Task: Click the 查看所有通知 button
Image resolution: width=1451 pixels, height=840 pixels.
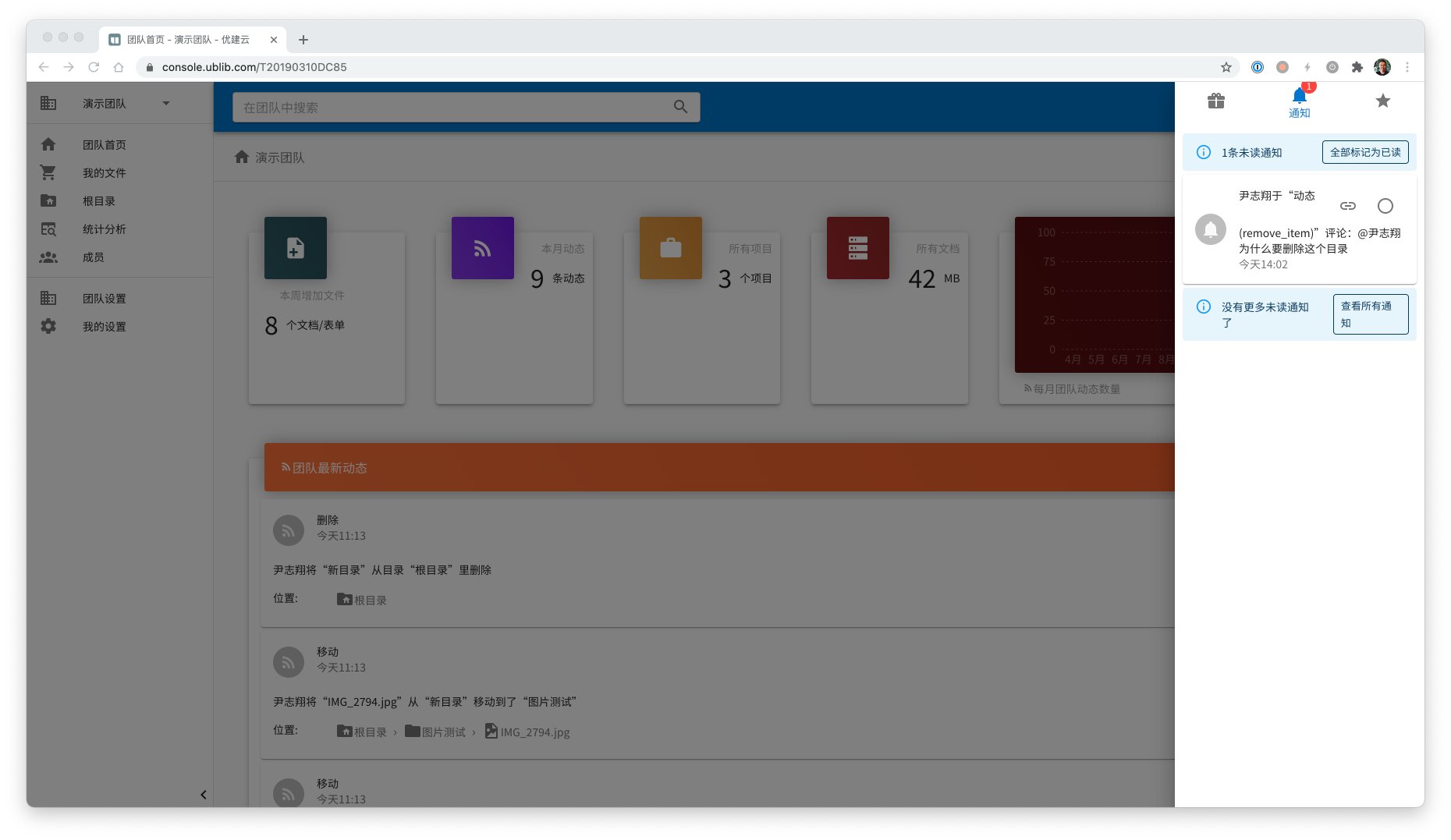Action: coord(1370,314)
